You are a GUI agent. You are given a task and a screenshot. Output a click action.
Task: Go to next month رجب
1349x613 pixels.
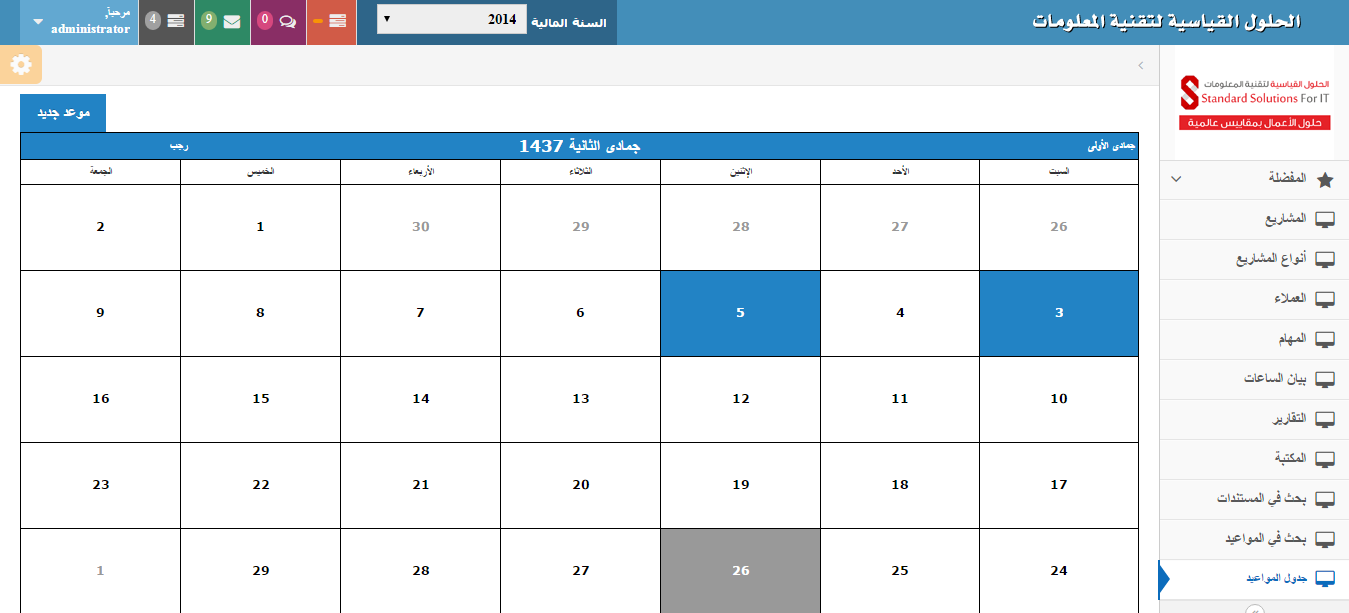point(179,146)
